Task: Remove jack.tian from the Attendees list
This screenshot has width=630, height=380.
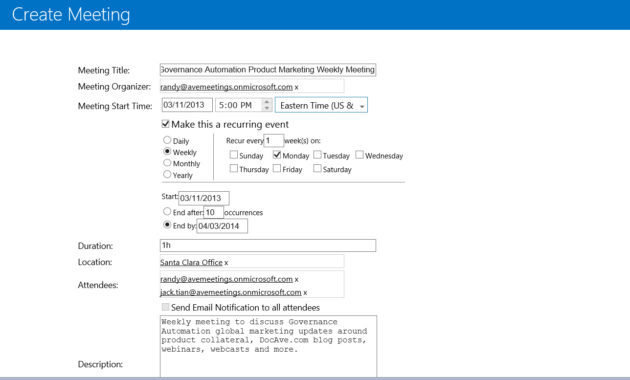Action: [305, 292]
